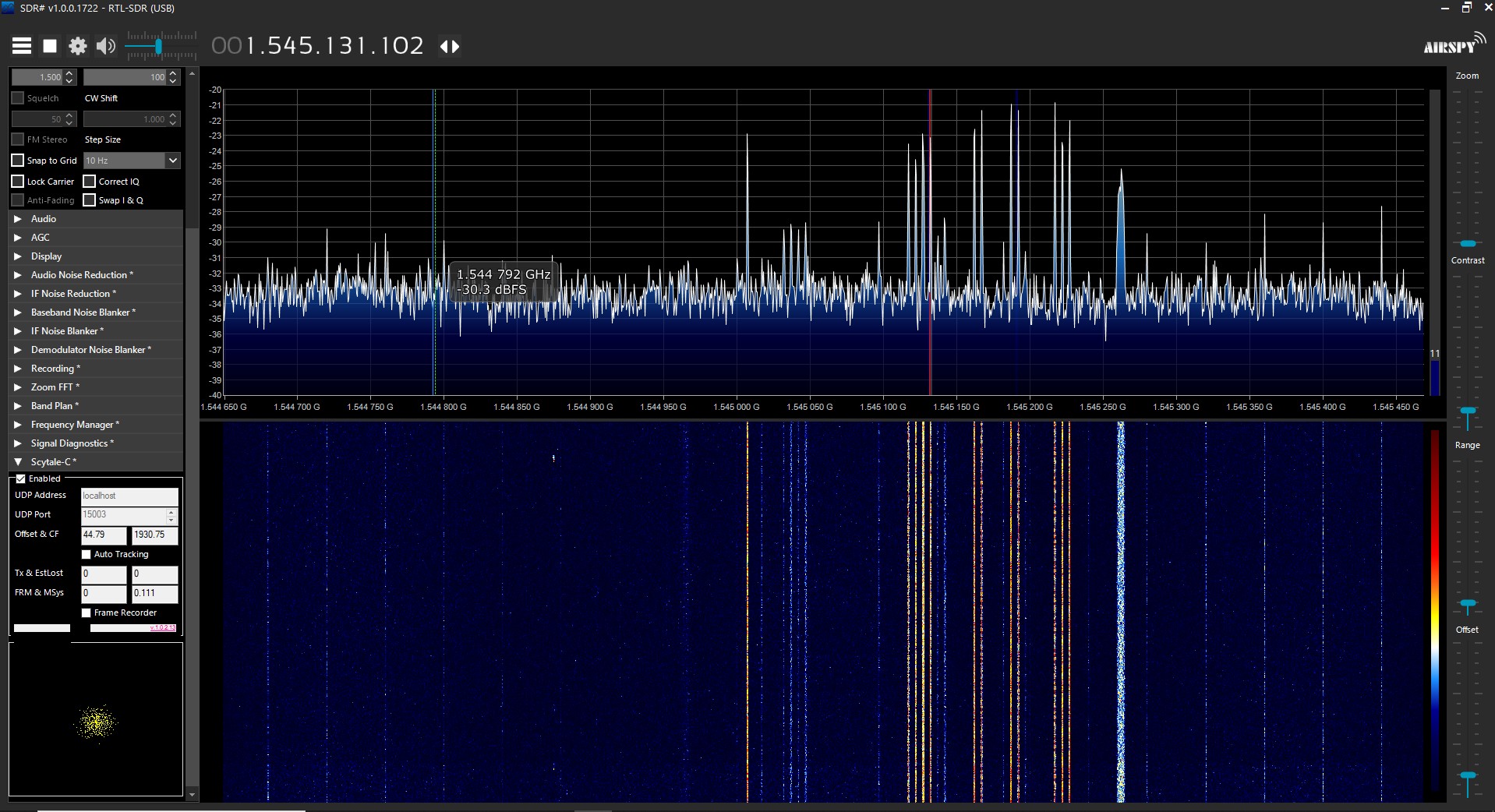Open the hamburger menu
The width and height of the screenshot is (1495, 812).
21,45
